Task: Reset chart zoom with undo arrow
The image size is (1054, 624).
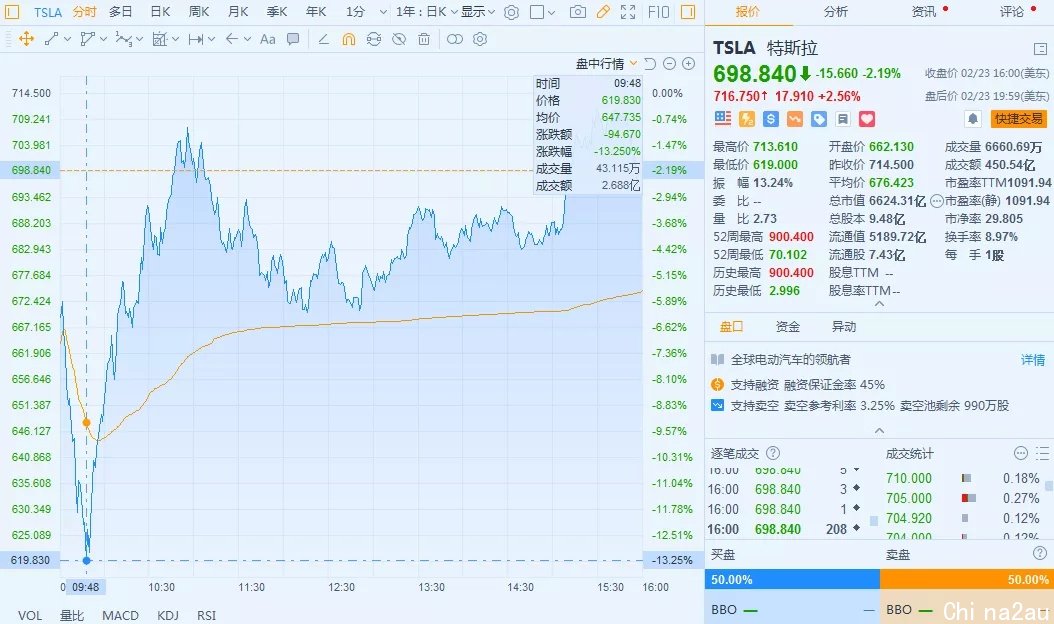Action: tap(649, 64)
